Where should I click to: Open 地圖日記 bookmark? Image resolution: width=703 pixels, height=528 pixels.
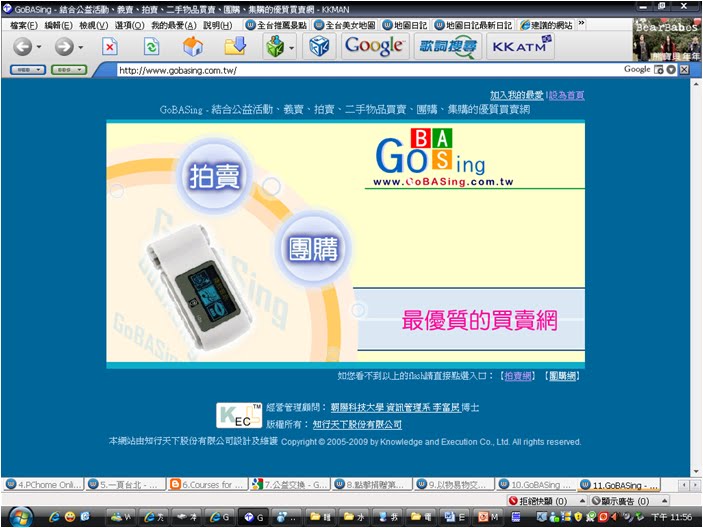405,25
